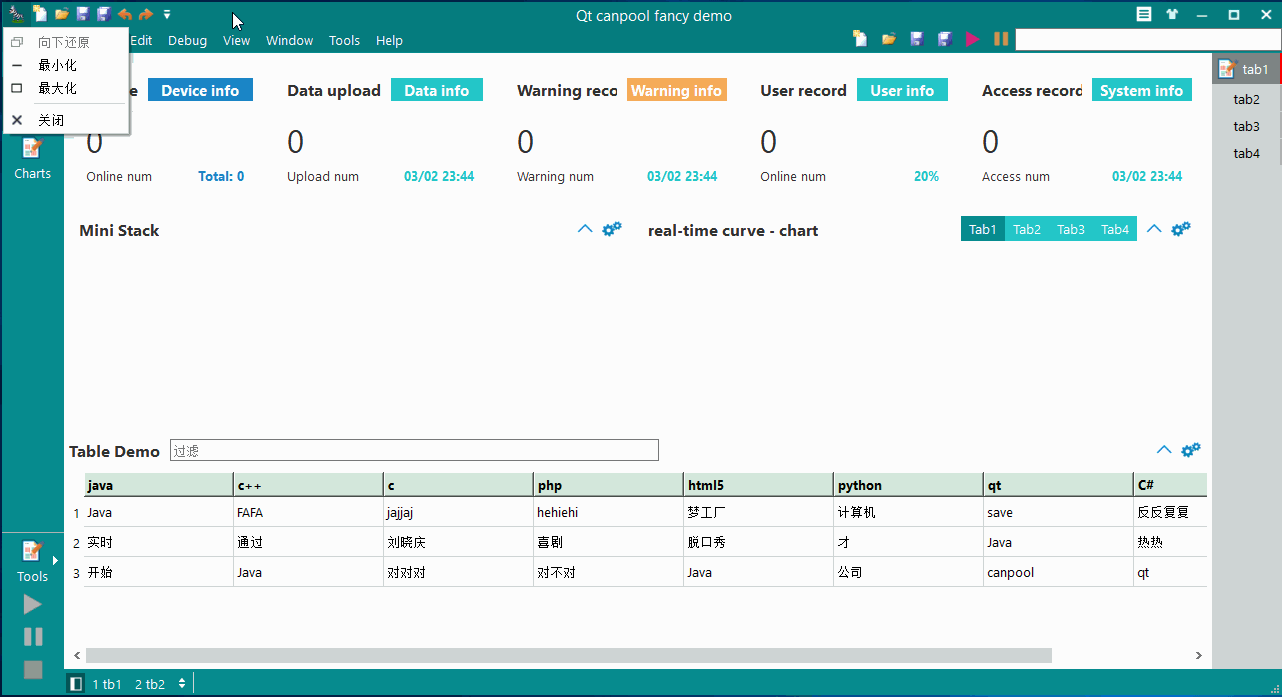Open the skin (t-shirt) theme icon
Viewport: 1282px width, 697px height.
click(x=1172, y=15)
